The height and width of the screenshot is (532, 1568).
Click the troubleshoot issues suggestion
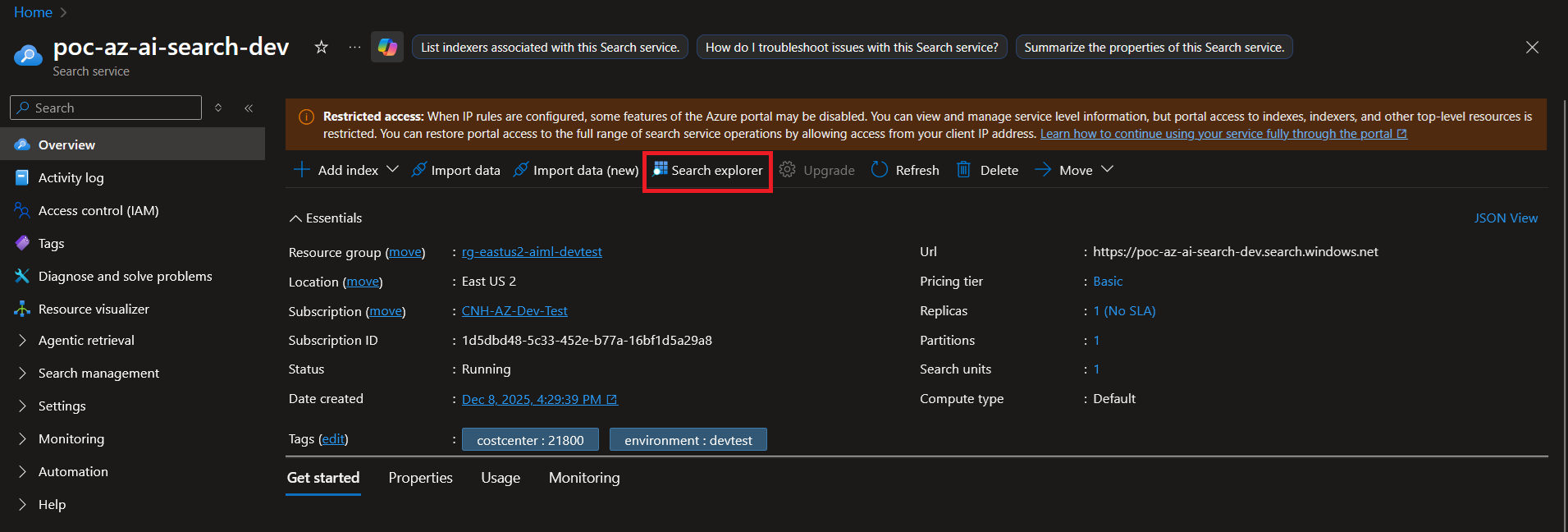[852, 48]
